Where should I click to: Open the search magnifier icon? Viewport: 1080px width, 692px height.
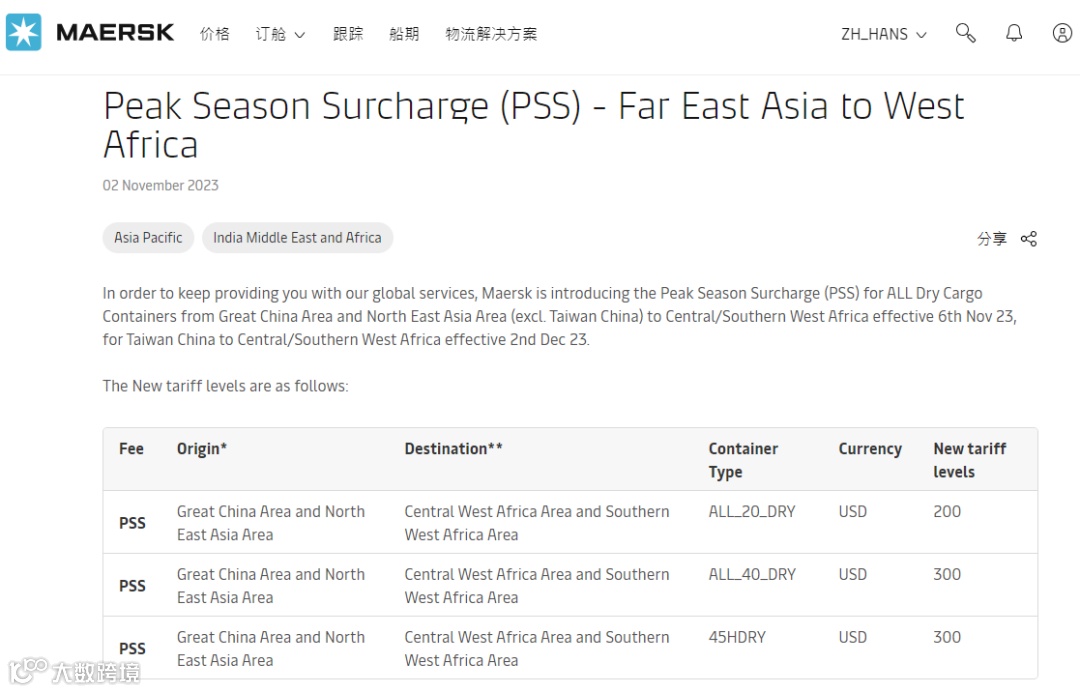tap(965, 33)
